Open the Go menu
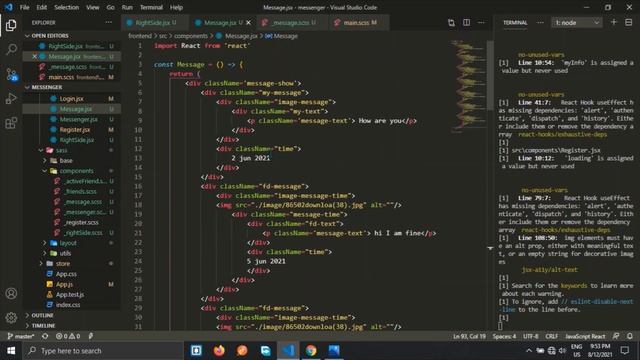 coord(111,7)
